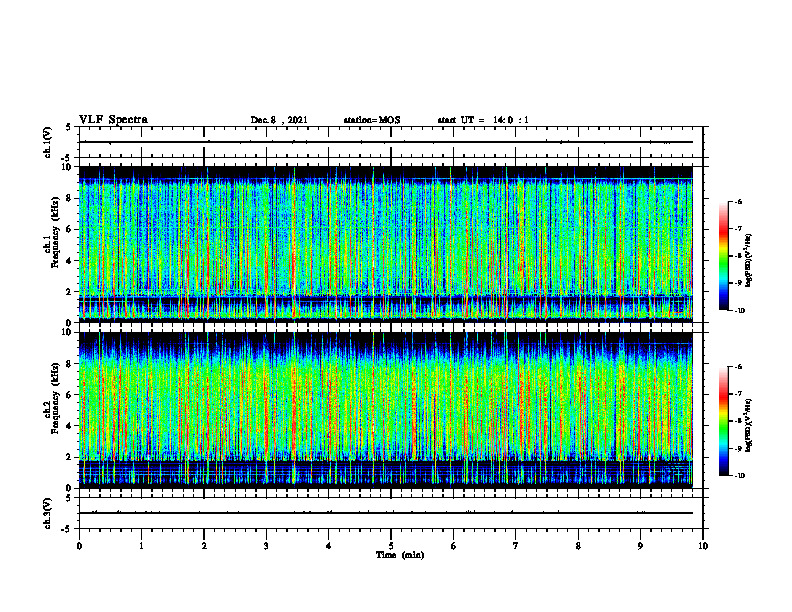This screenshot has height=612, width=792.
Task: Click the "station=MOS" label
Action: [372, 120]
